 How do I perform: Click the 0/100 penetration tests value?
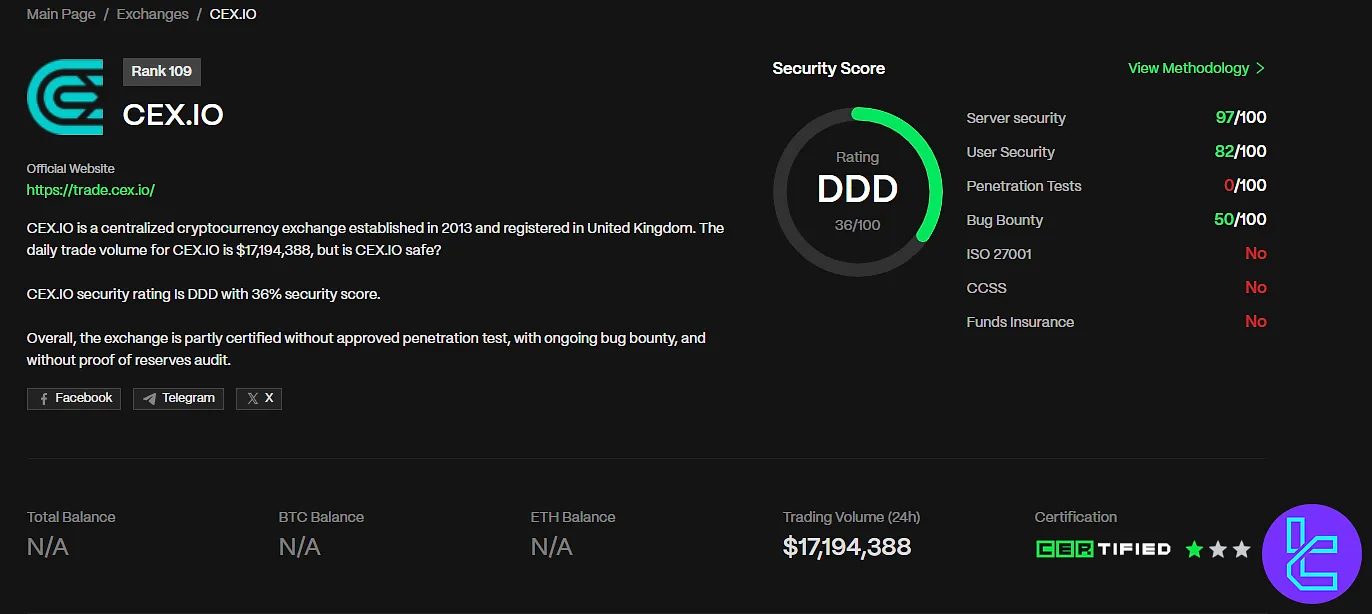(1245, 186)
